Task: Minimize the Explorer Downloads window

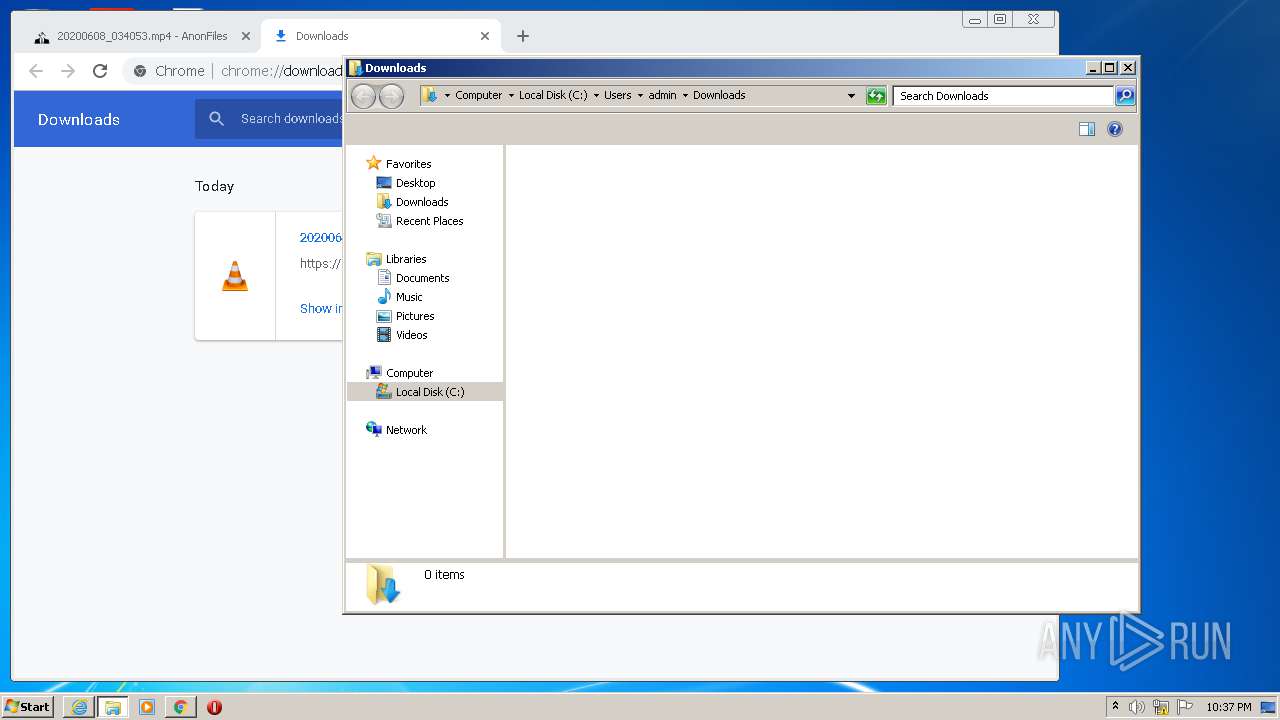Action: click(x=1093, y=68)
